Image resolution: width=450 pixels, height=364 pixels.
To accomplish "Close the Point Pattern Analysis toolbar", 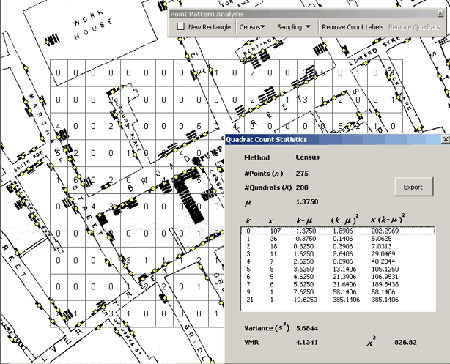I will [x=440, y=14].
